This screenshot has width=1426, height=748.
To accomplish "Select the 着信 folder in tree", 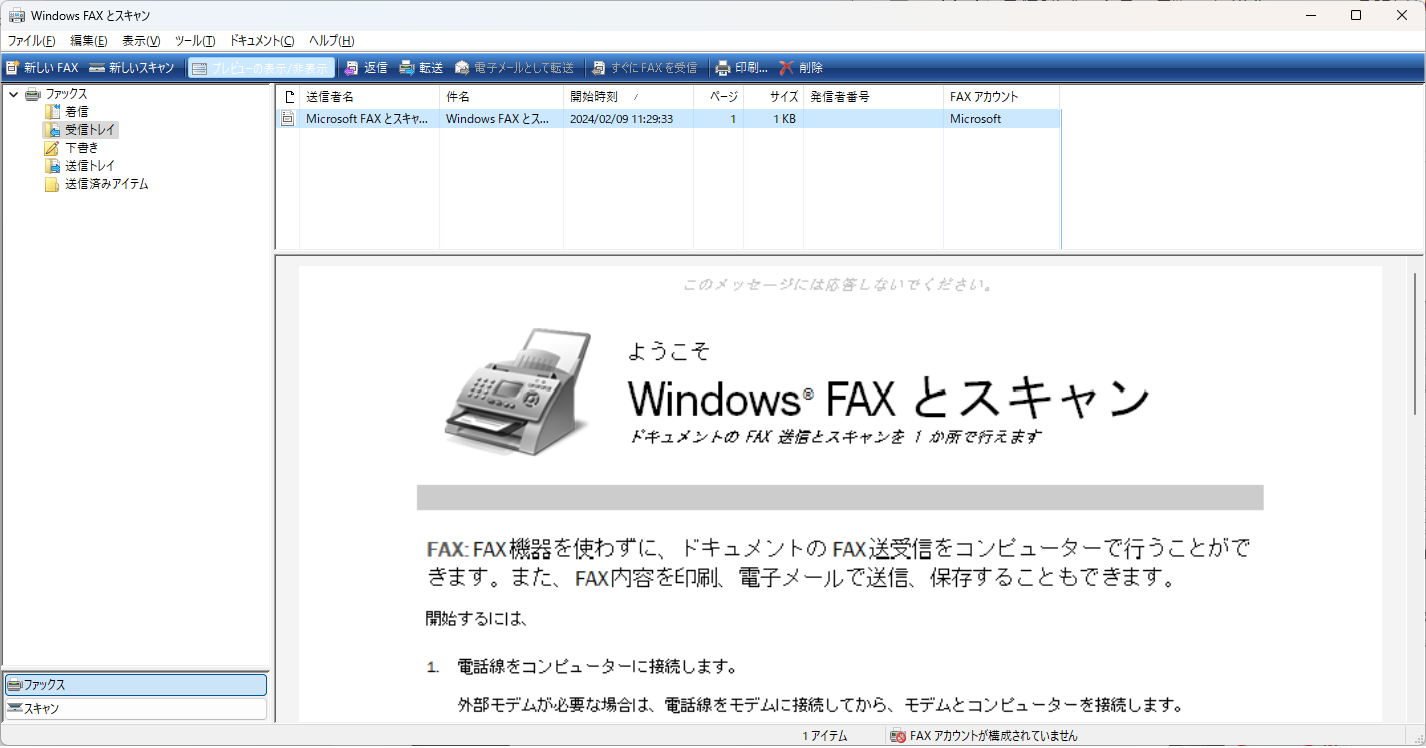I will point(76,112).
